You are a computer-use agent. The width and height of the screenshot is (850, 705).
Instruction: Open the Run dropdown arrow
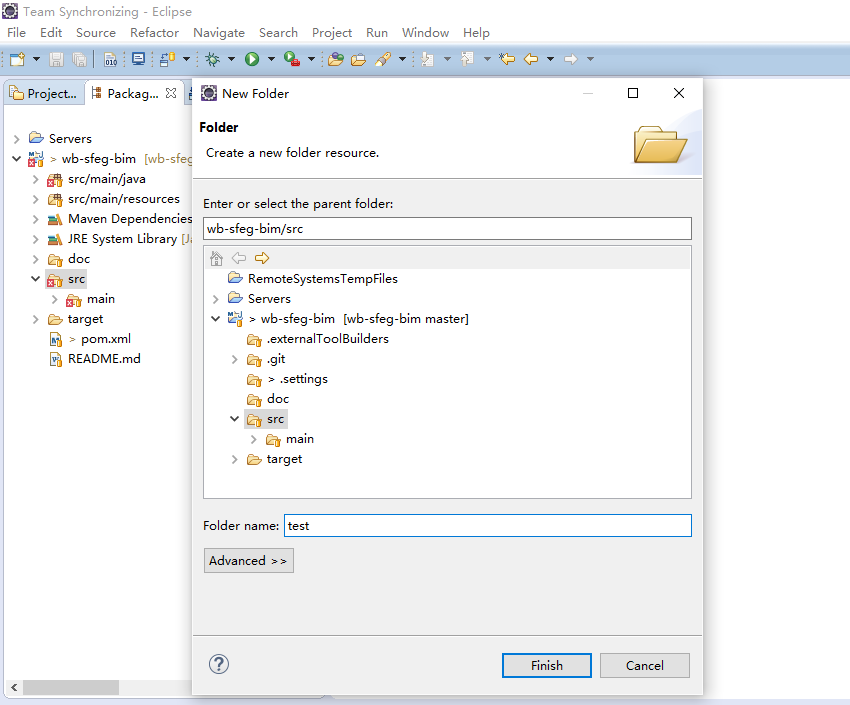[x=271, y=59]
